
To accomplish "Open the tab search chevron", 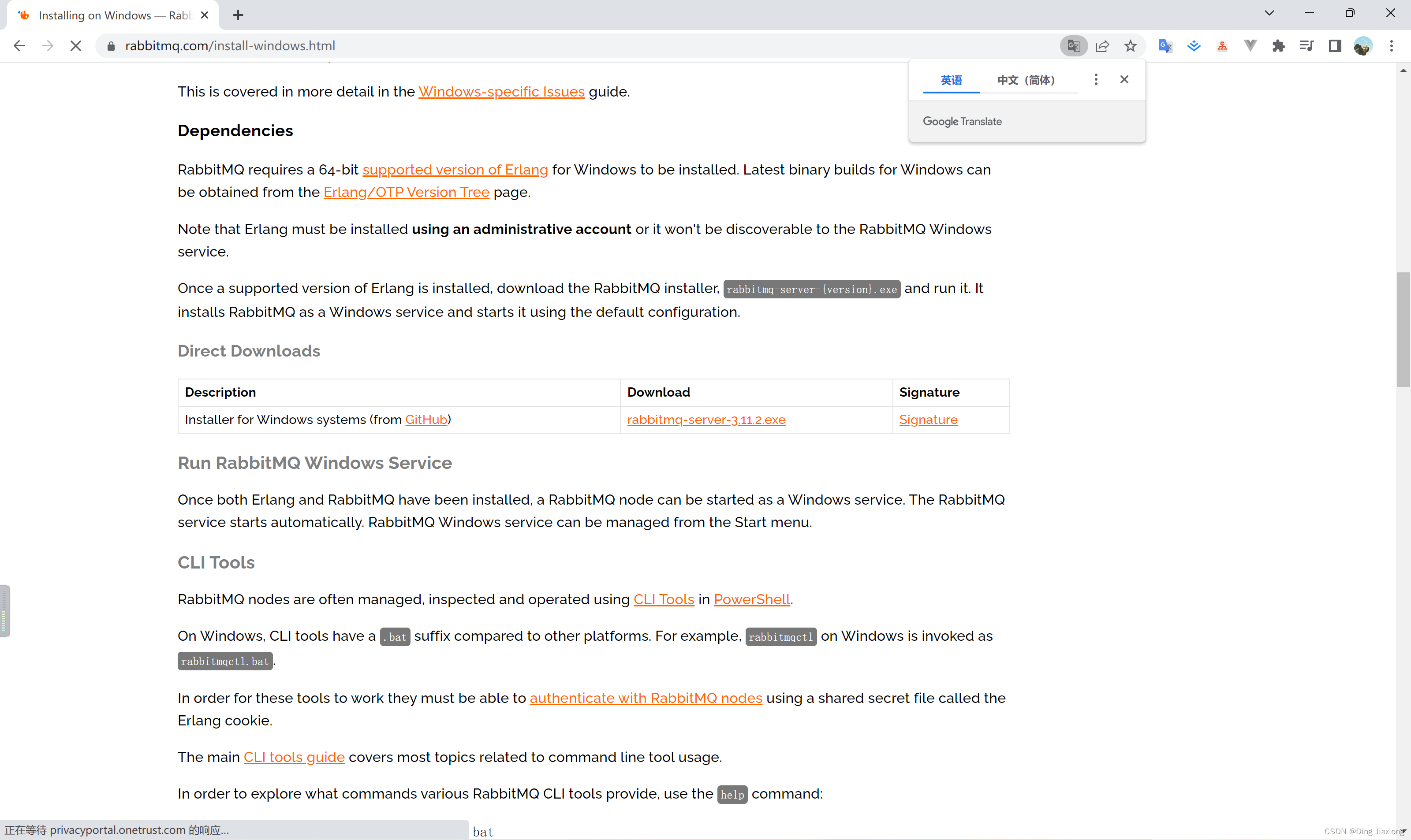I will pyautogui.click(x=1269, y=13).
